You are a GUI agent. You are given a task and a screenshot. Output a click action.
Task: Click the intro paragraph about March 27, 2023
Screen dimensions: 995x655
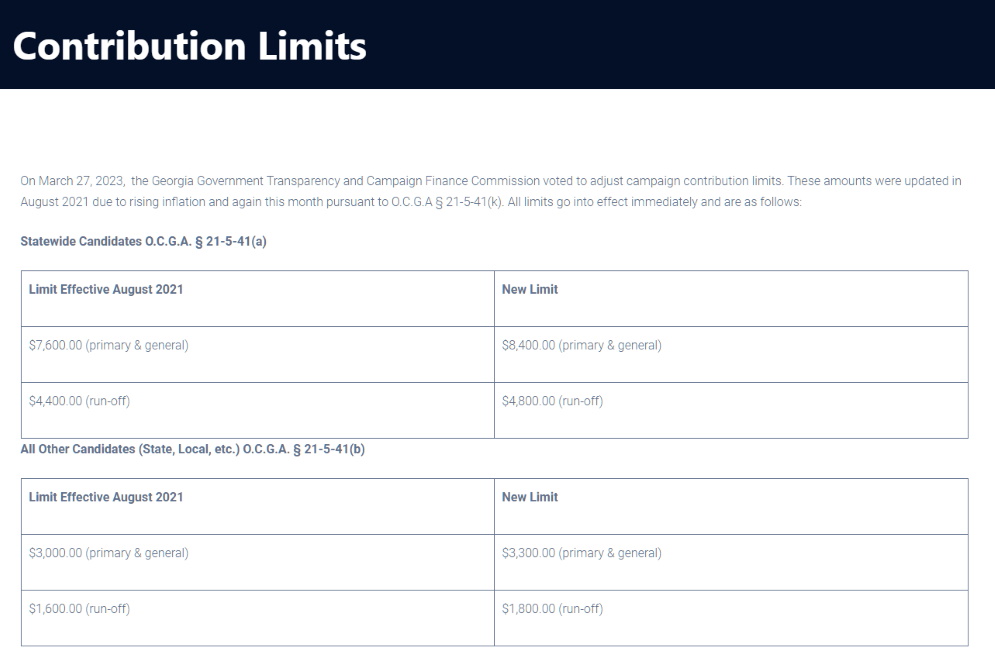pos(491,191)
